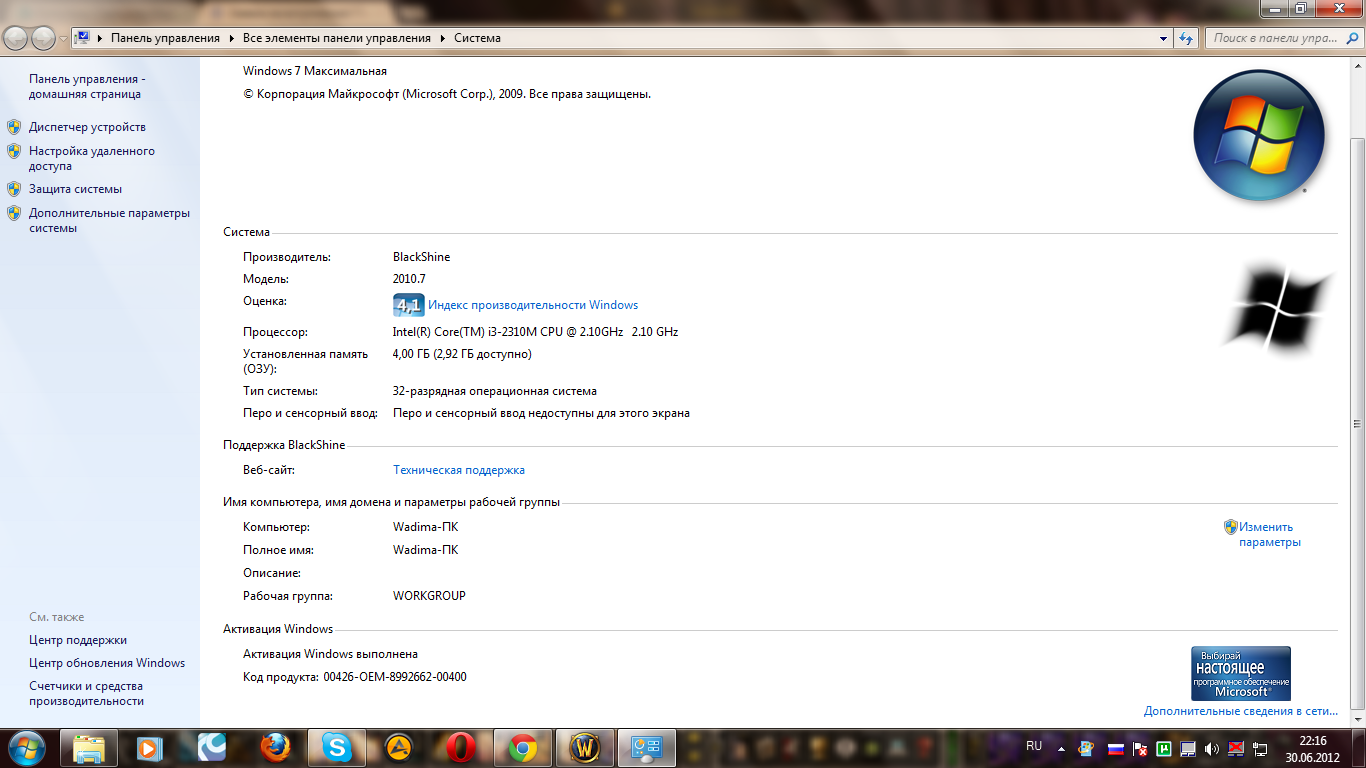Click Изменить параметры for computer name
This screenshot has height=768, width=1366.
1268,534
